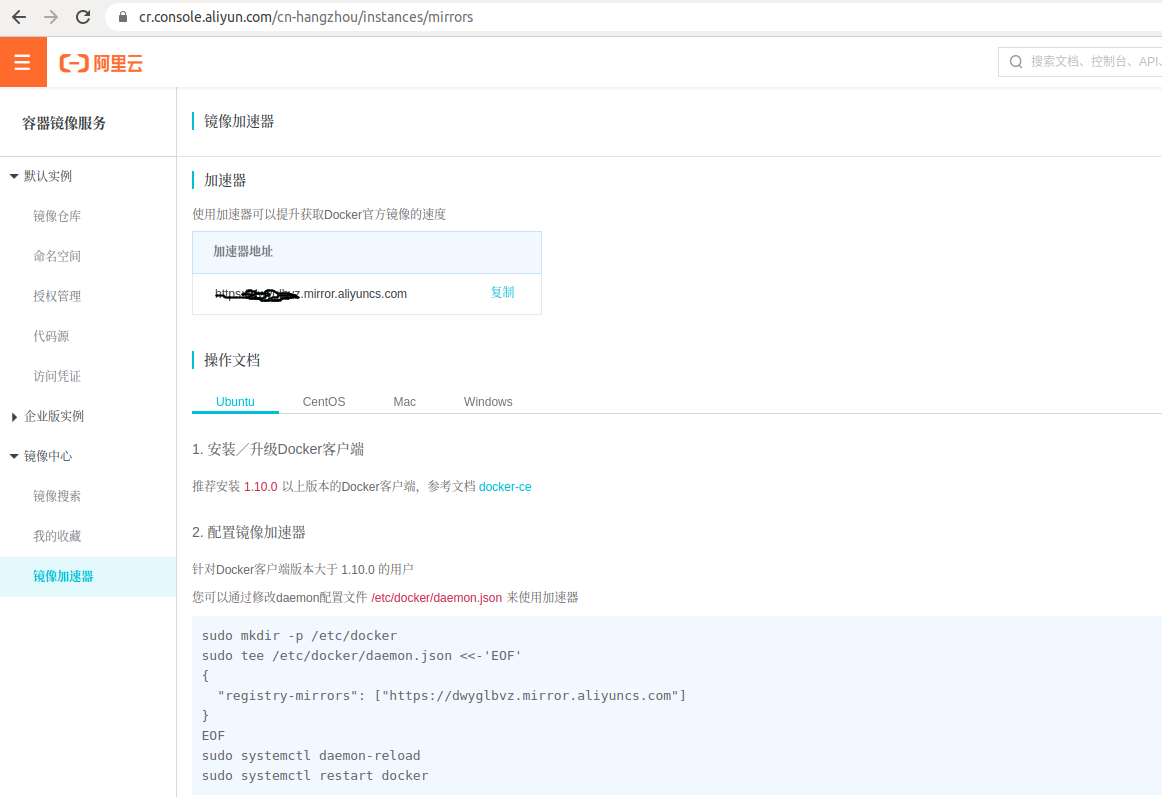Open 镜像仓库 in the sidebar
The image size is (1162, 797).
(57, 216)
